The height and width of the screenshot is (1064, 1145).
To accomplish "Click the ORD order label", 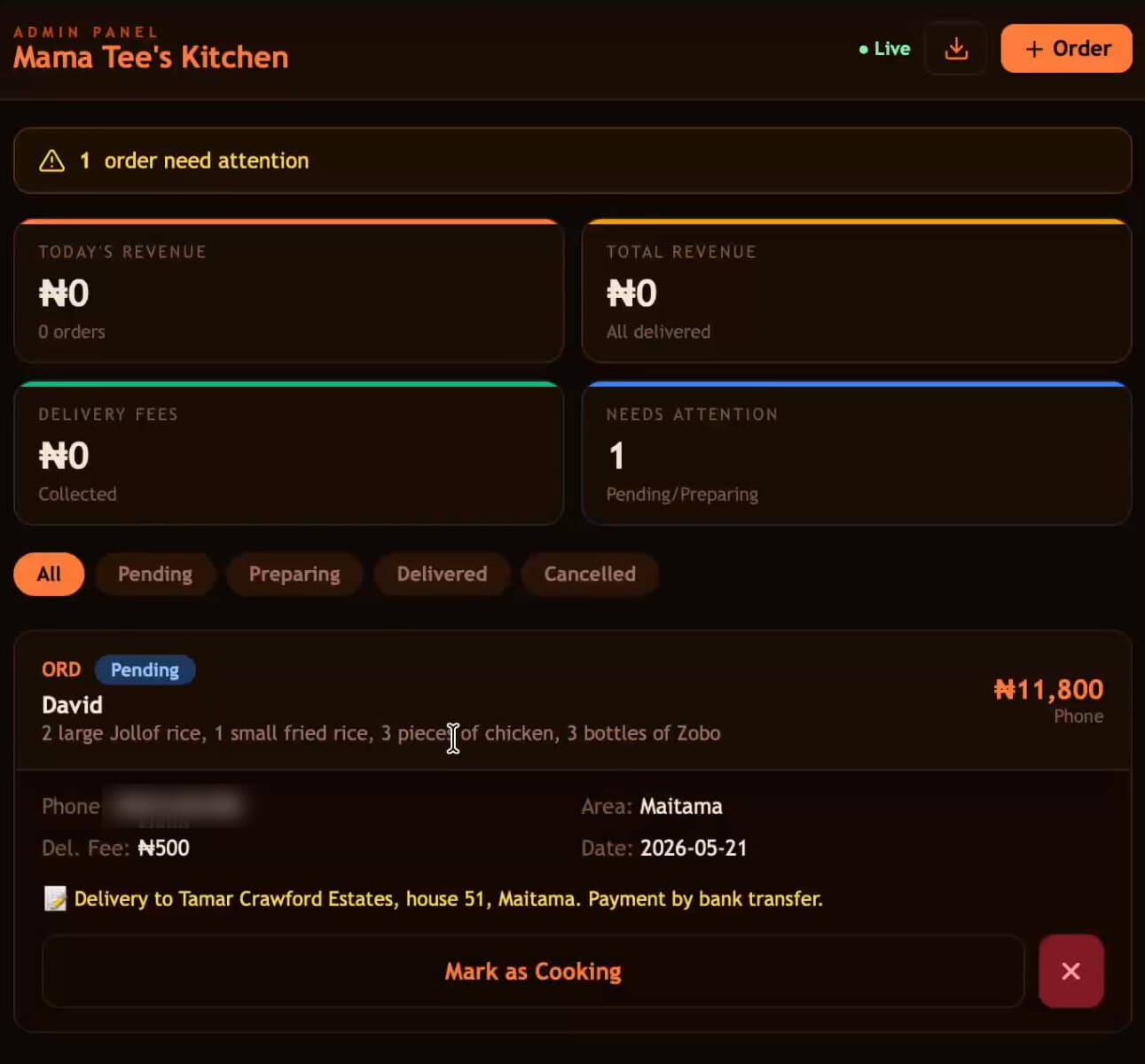I will (x=61, y=669).
